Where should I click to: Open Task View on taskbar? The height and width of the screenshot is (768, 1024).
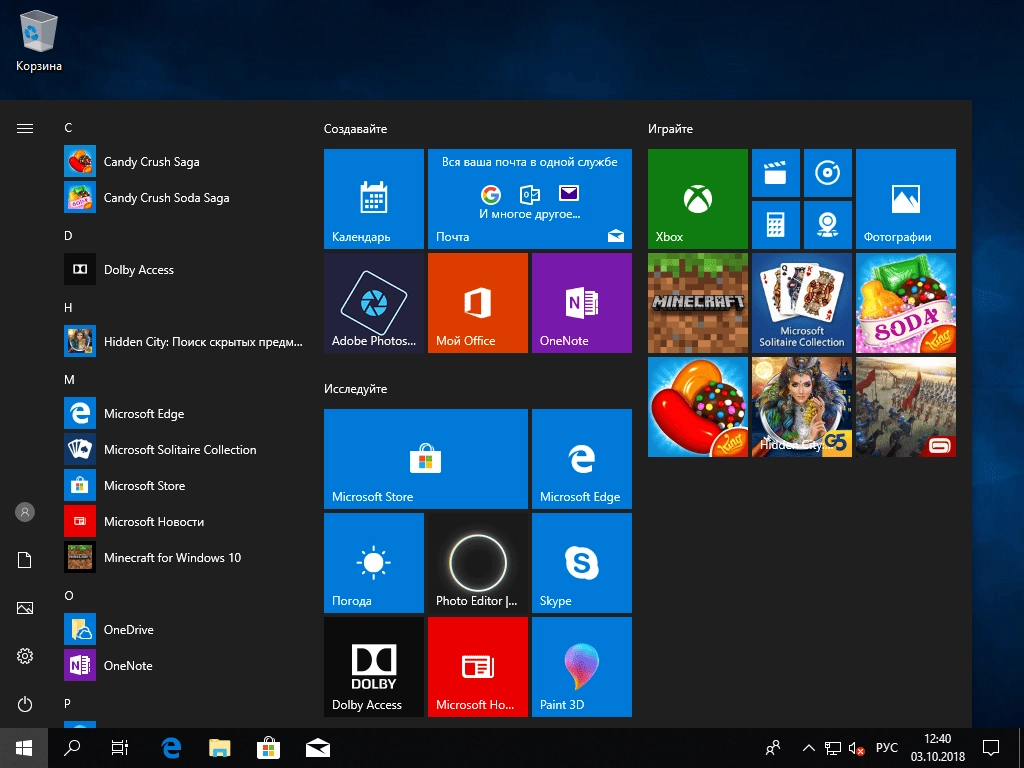point(120,748)
